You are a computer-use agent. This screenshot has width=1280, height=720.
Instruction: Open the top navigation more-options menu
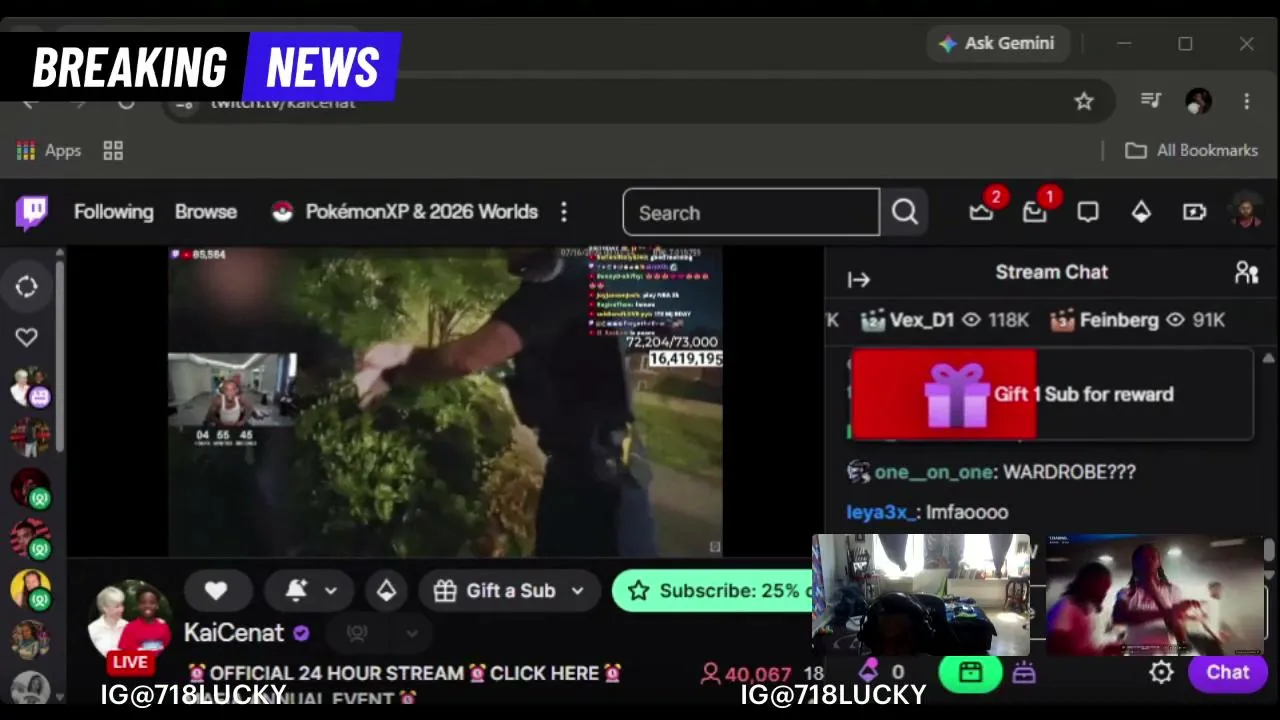tap(564, 212)
